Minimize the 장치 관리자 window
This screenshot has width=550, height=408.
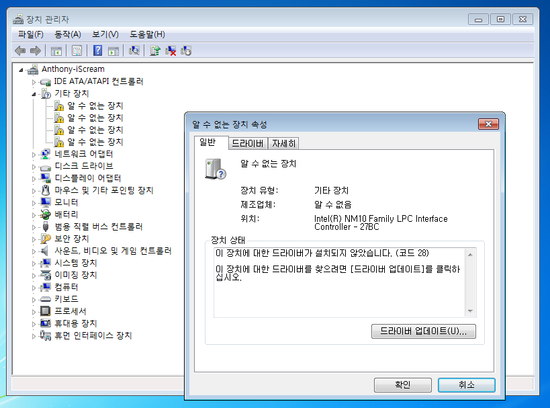pos(478,19)
